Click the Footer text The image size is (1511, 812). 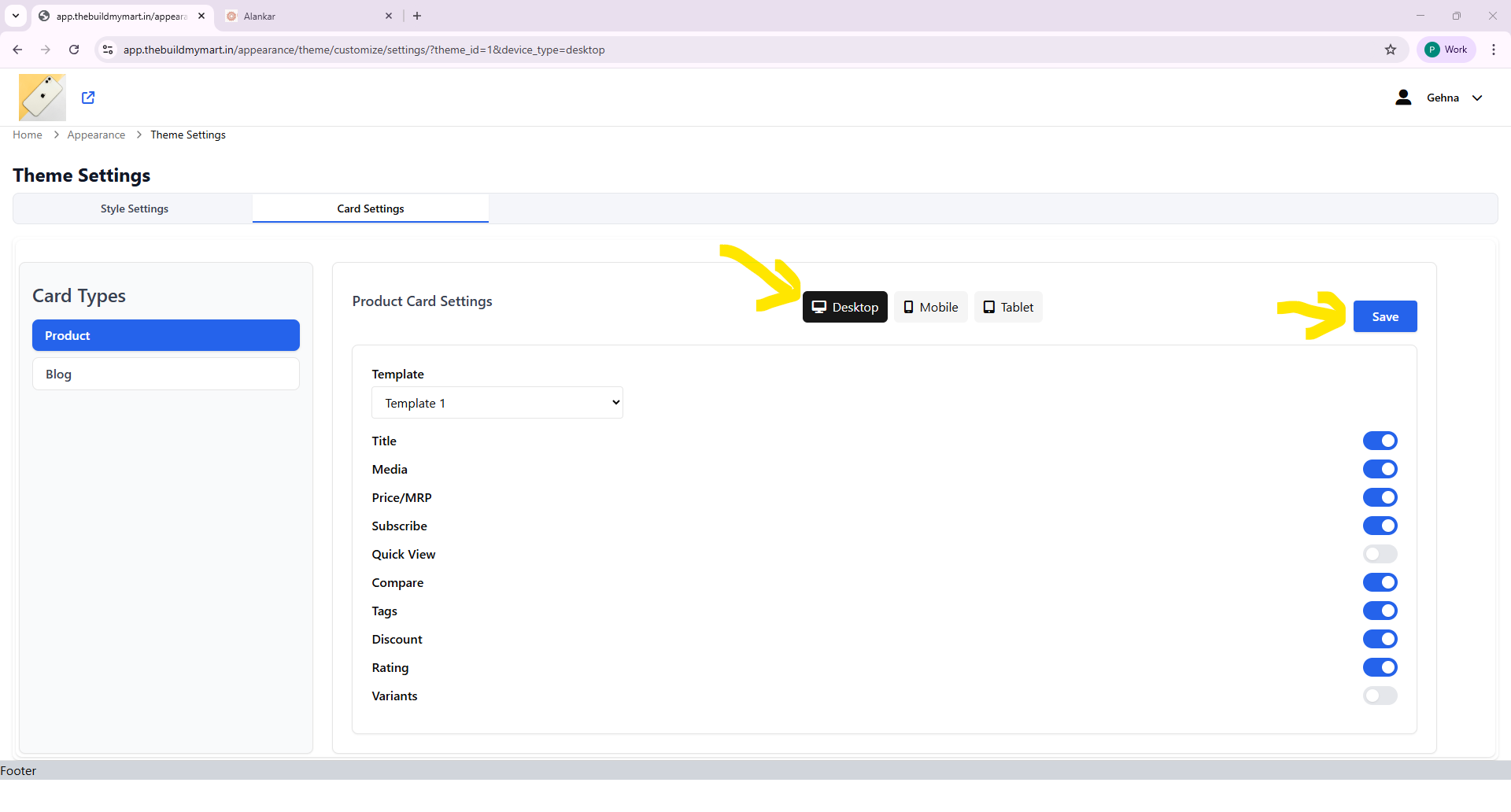18,771
